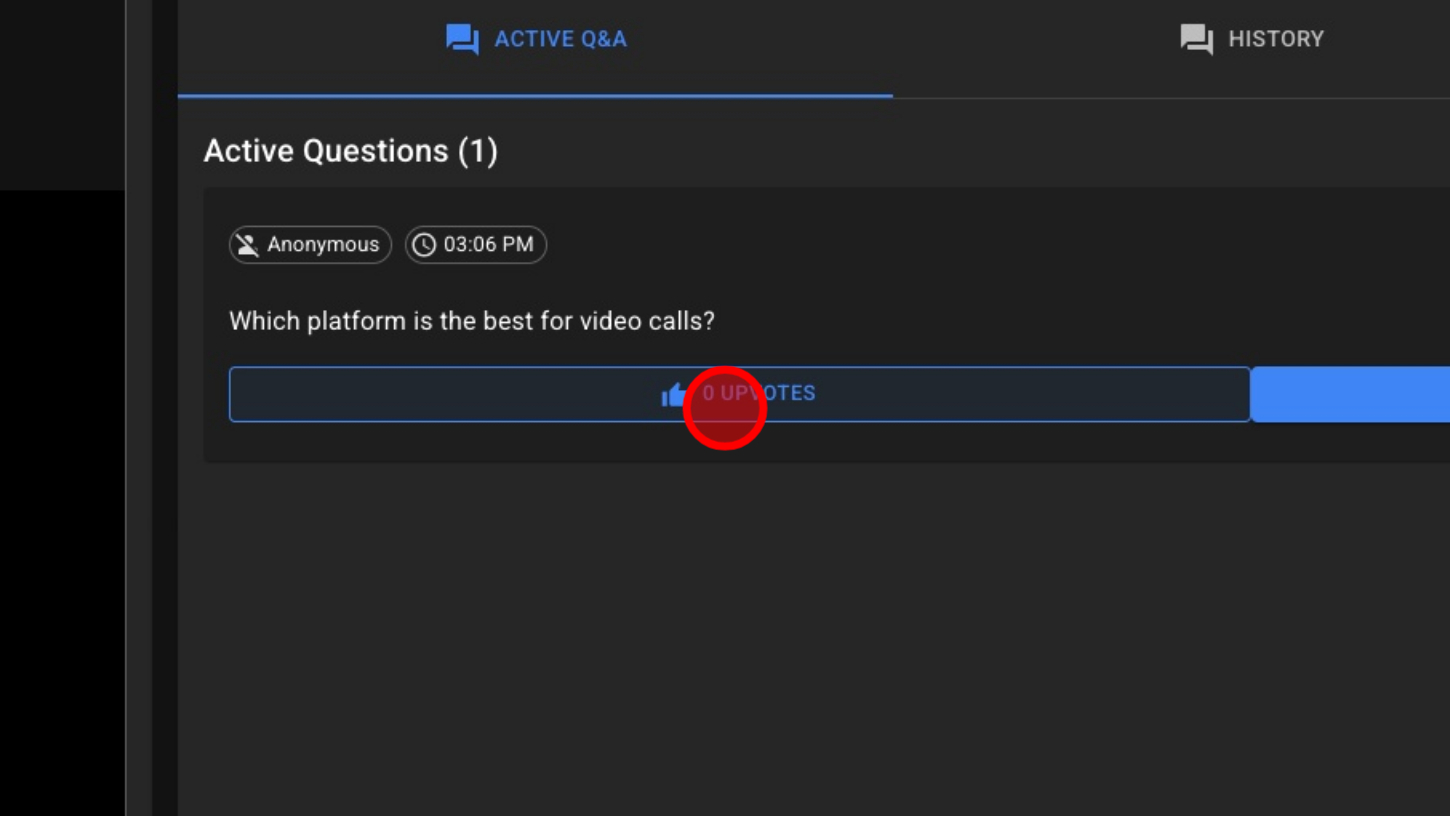Click the thumbs-up icon
Viewport: 1450px width, 816px height.
coord(674,395)
